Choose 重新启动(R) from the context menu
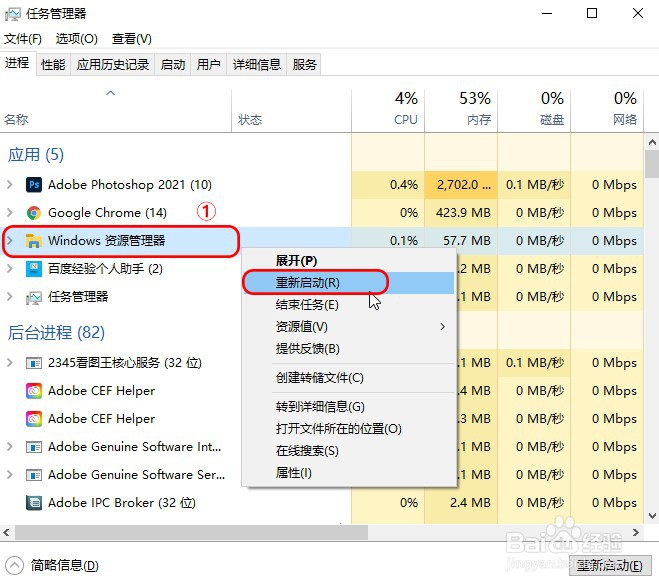This screenshot has height=586, width=659. click(x=308, y=283)
